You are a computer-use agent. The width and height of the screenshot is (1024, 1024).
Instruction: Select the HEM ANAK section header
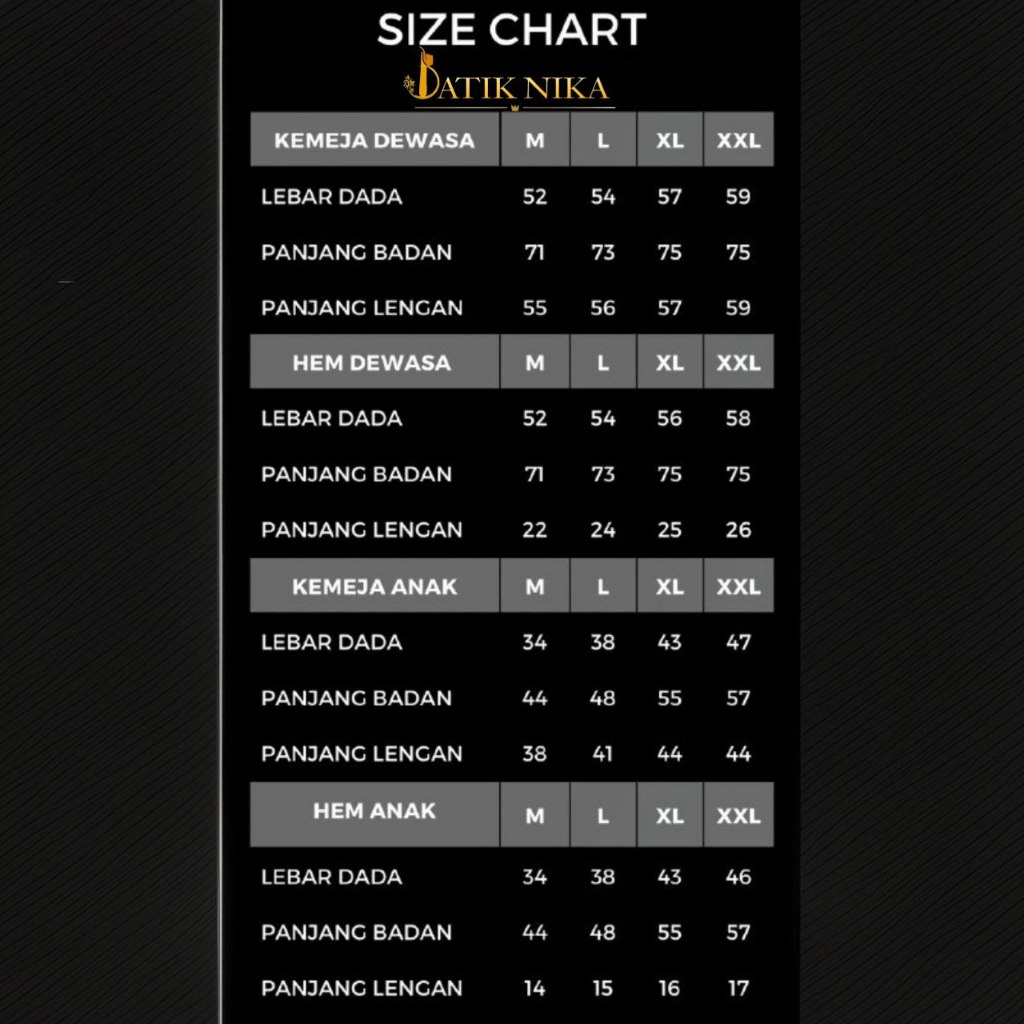pos(374,811)
